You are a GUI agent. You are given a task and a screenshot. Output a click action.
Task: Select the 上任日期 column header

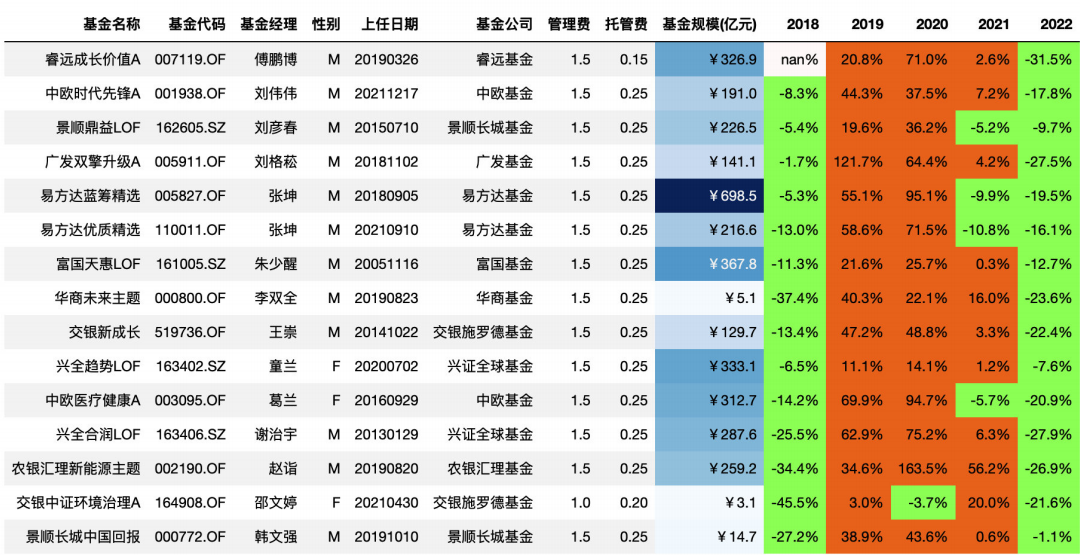(x=389, y=25)
